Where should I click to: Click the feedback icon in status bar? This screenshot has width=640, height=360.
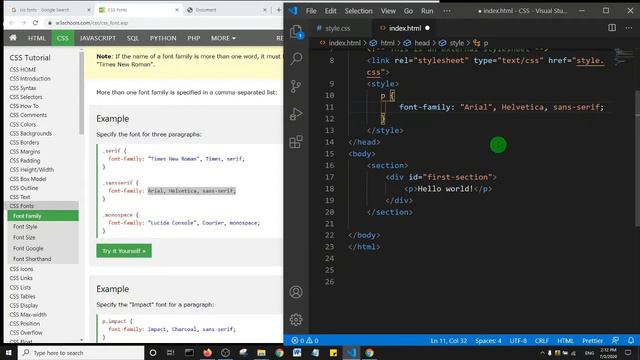tap(616, 340)
